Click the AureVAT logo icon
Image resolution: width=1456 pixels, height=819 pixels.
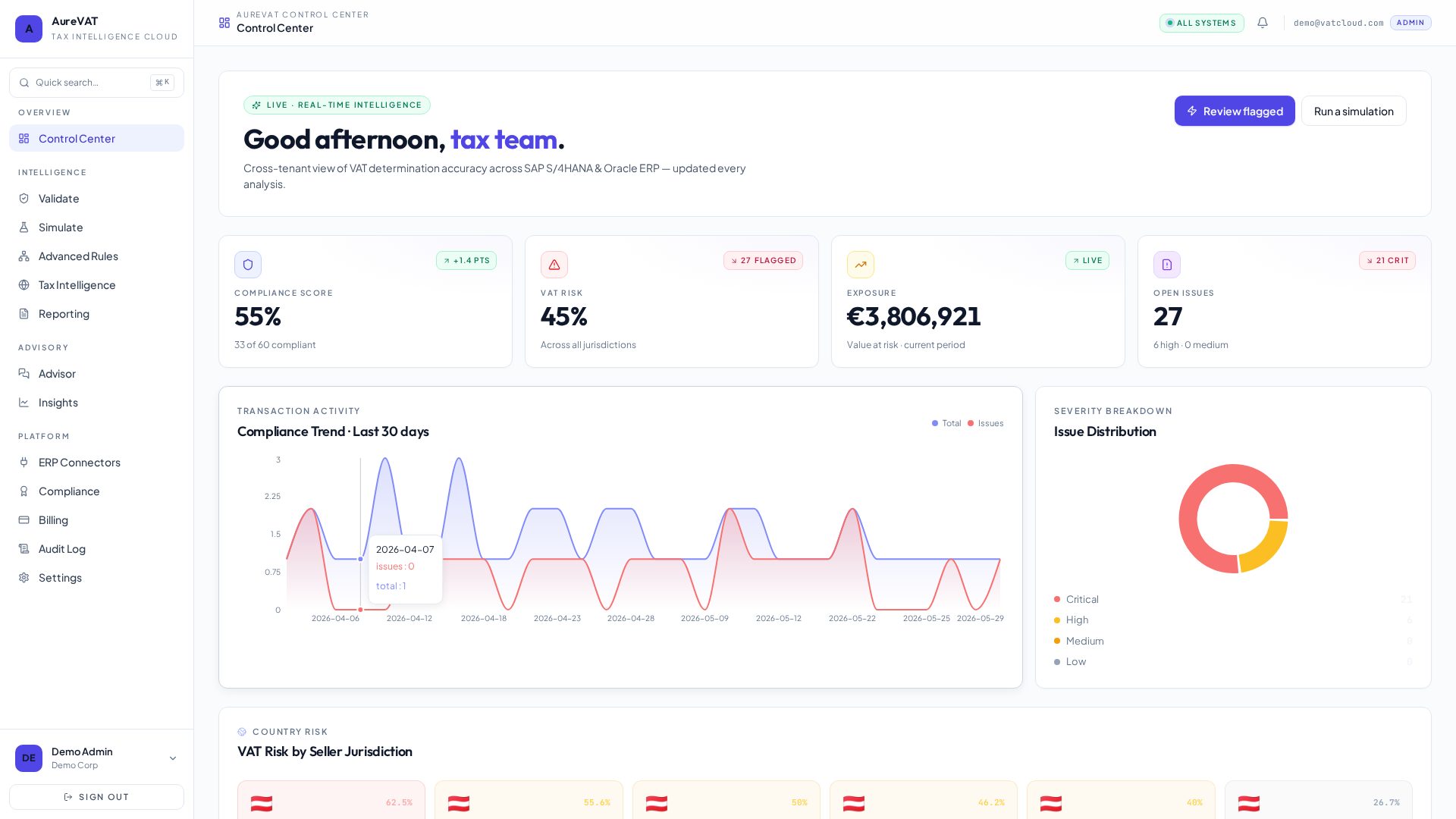pyautogui.click(x=29, y=29)
